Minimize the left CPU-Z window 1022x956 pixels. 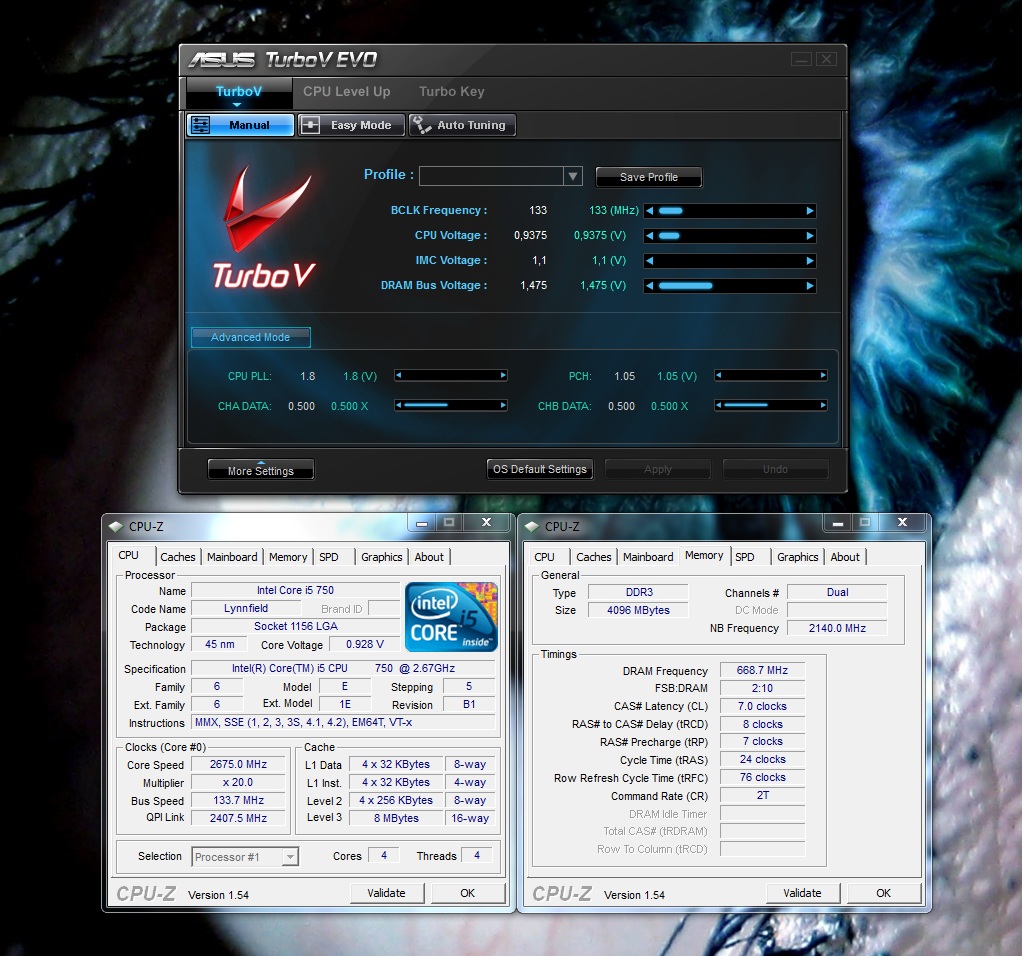pyautogui.click(x=422, y=523)
